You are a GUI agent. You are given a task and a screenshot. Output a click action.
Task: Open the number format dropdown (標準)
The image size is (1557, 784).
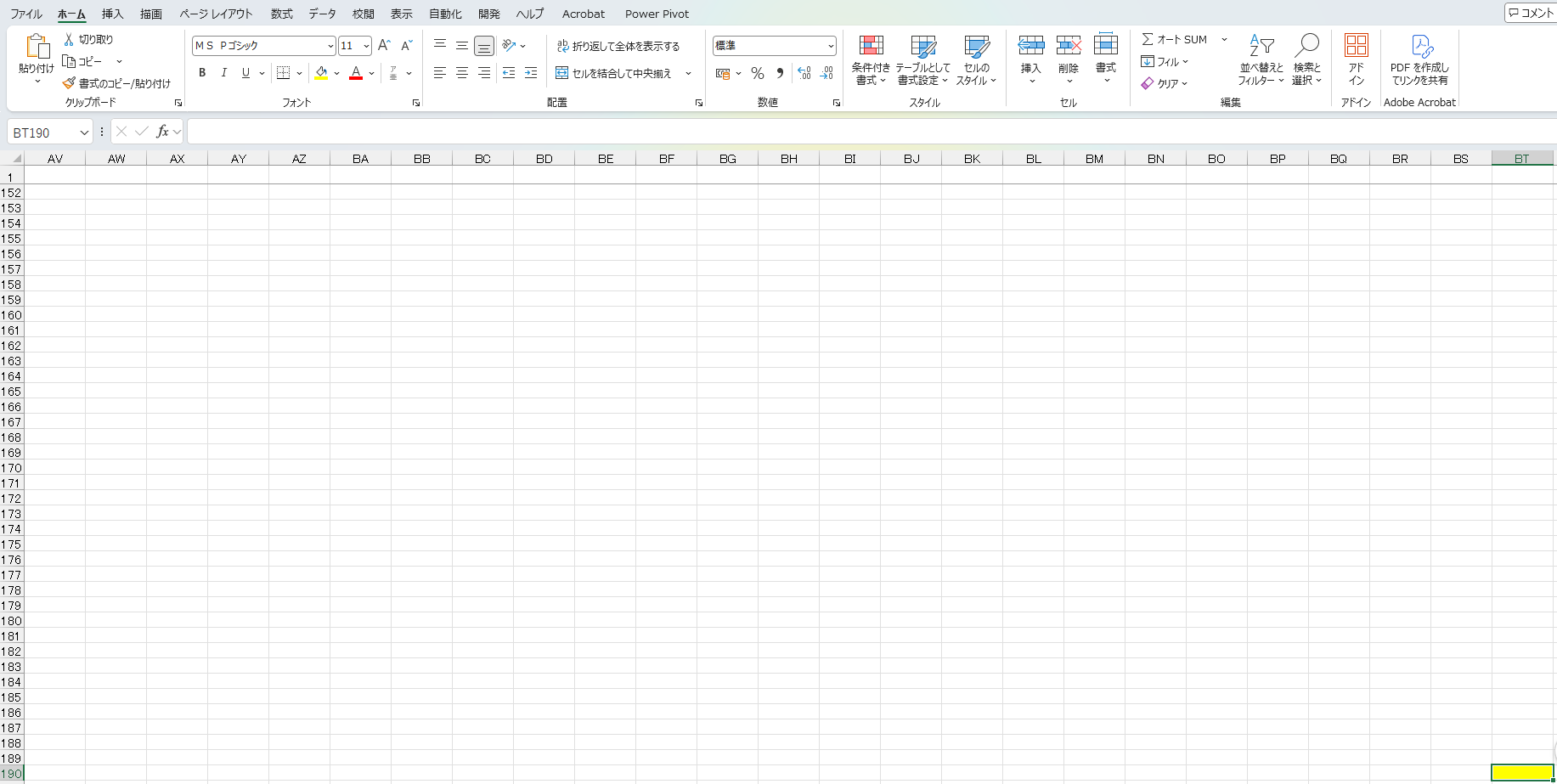pos(830,46)
